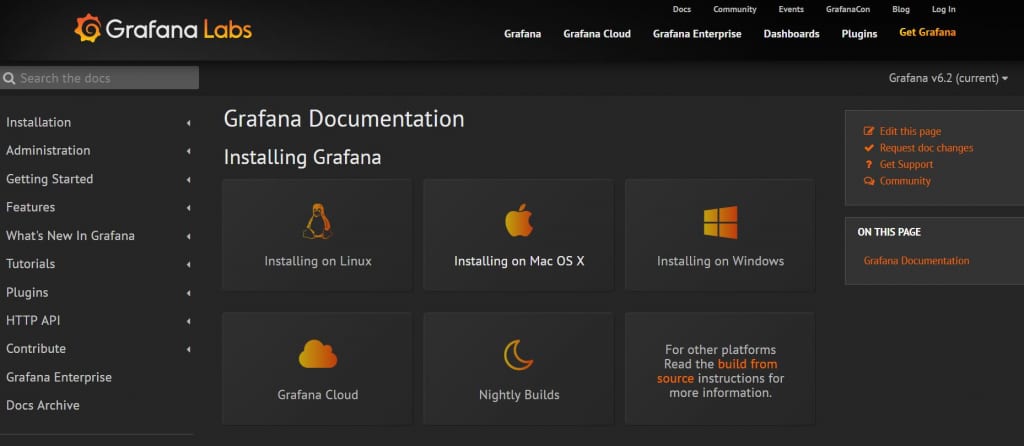
Task: Open Grafana Enterprise in the sidebar
Action: (x=59, y=377)
